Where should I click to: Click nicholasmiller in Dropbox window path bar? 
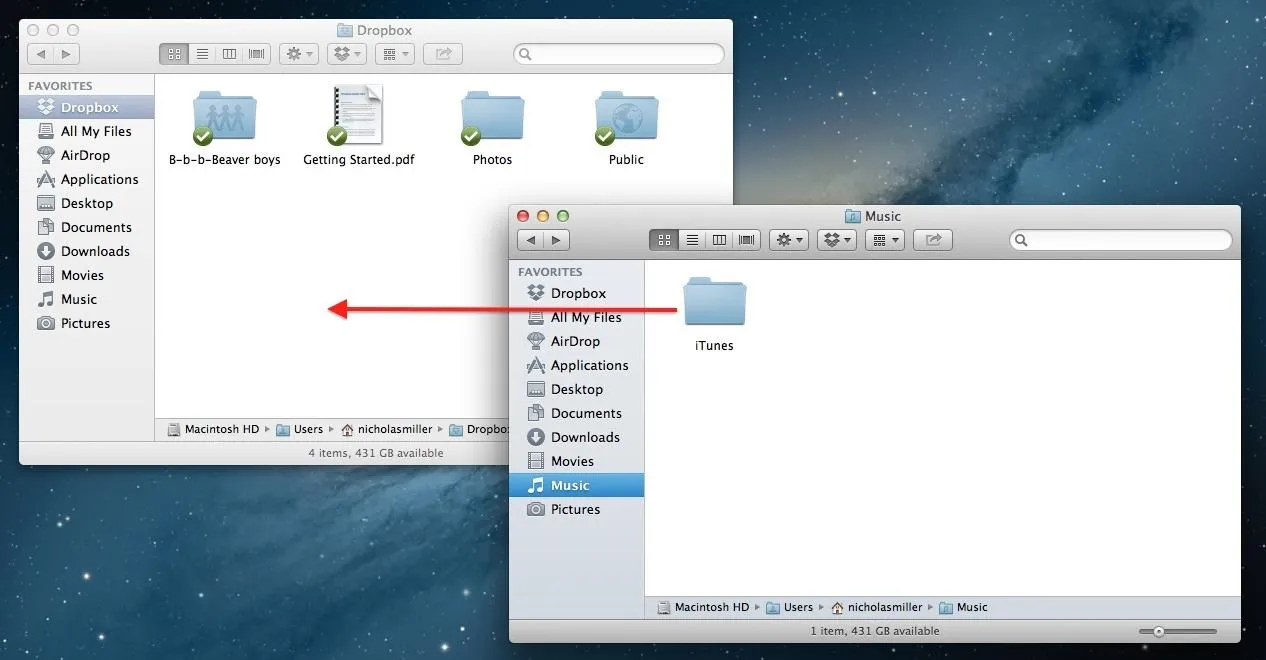(x=387, y=429)
